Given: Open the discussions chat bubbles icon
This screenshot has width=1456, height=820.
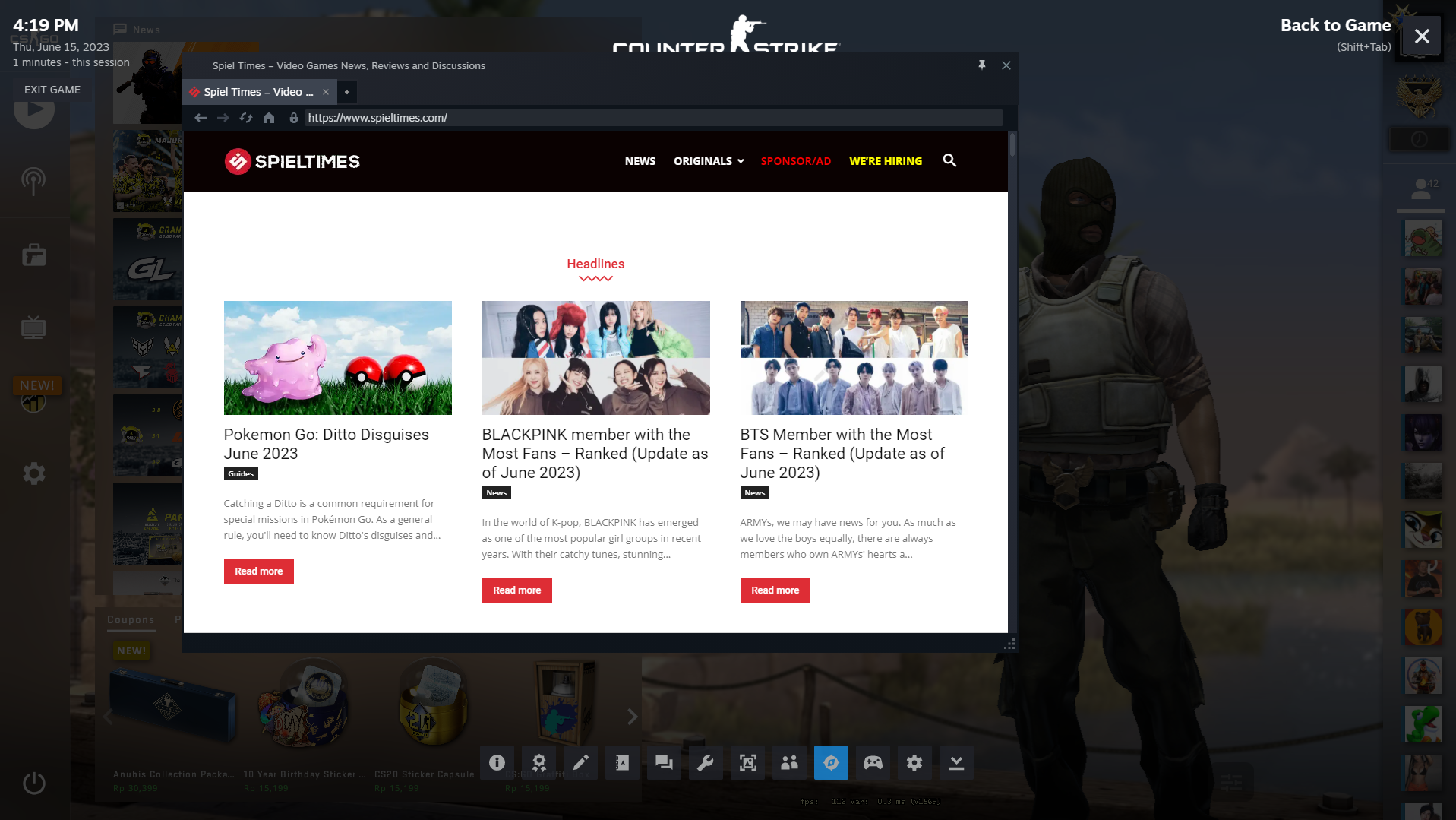Looking at the screenshot, I should pos(664,762).
